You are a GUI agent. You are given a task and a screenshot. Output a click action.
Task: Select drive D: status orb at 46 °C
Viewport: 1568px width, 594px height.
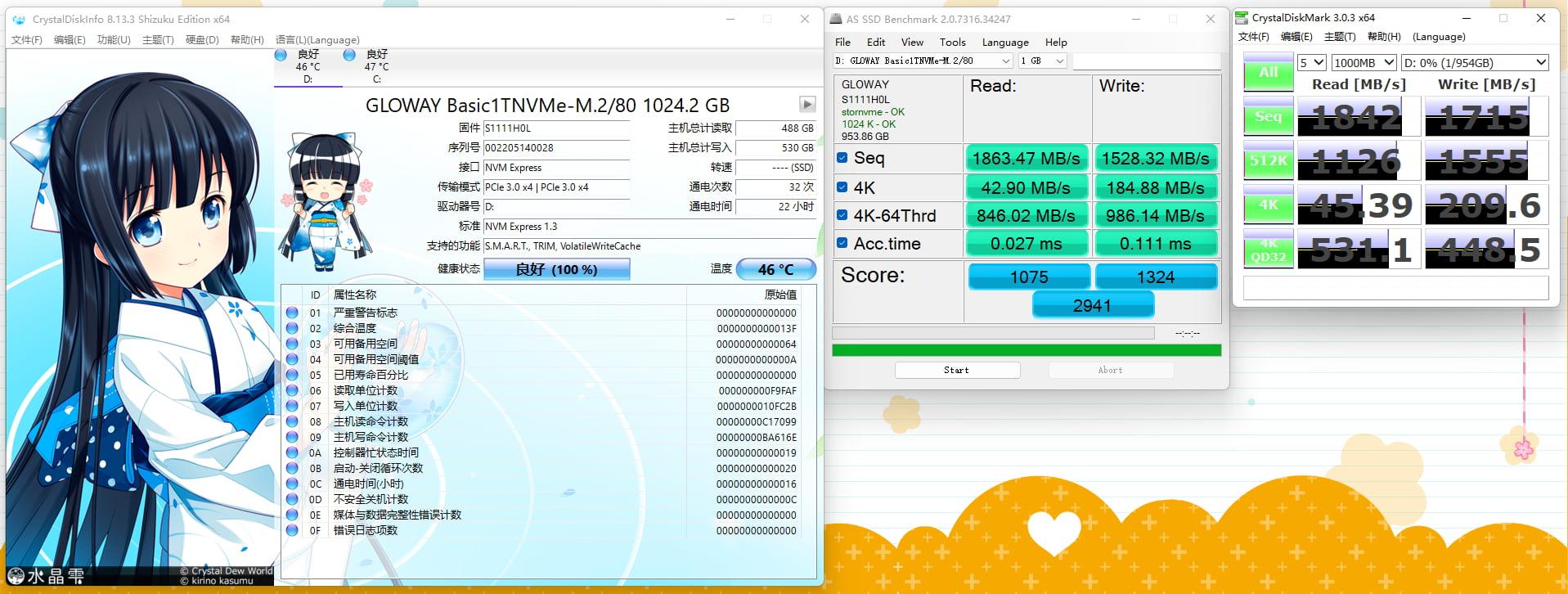coord(281,55)
